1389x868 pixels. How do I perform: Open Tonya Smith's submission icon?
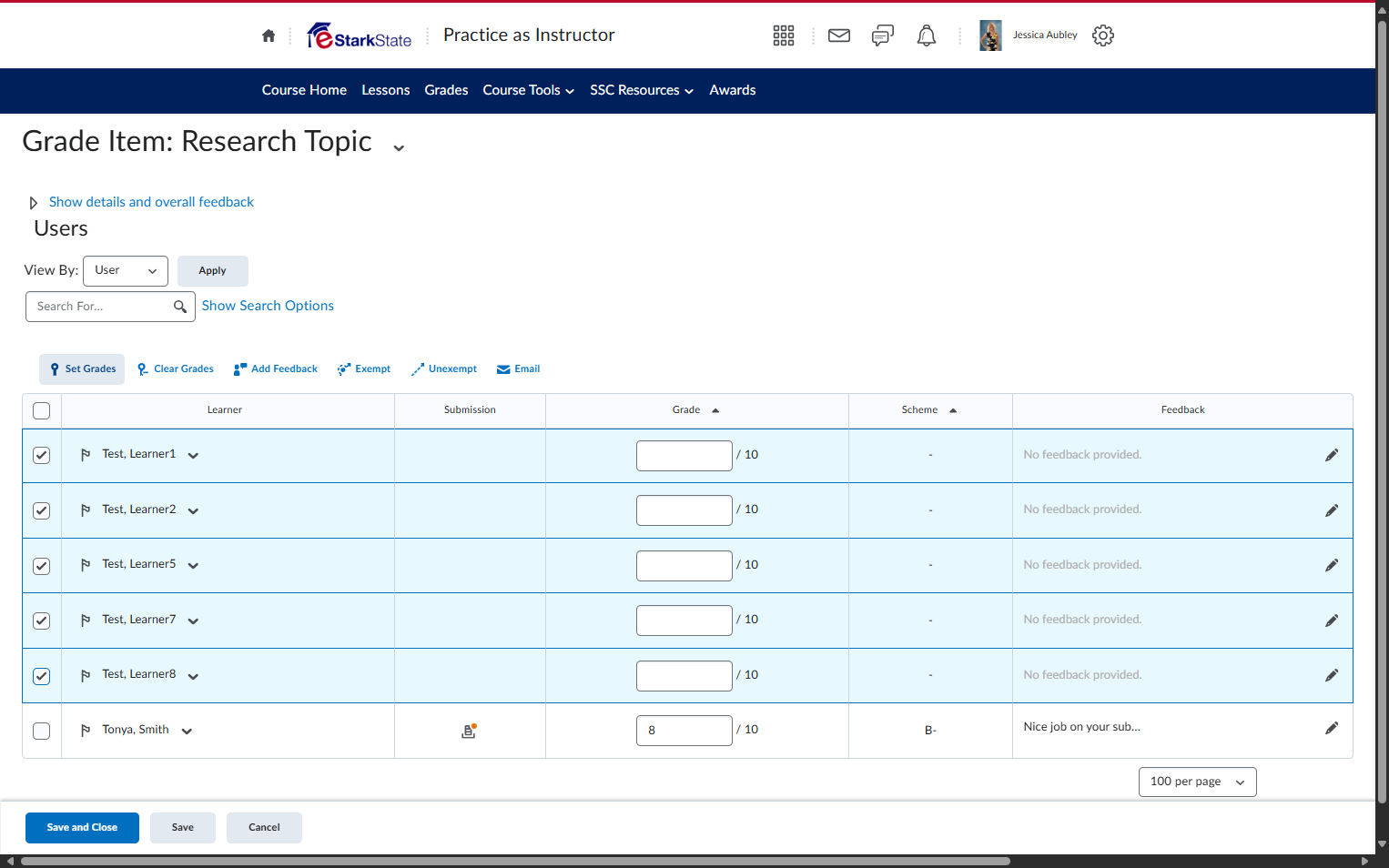pos(469,731)
